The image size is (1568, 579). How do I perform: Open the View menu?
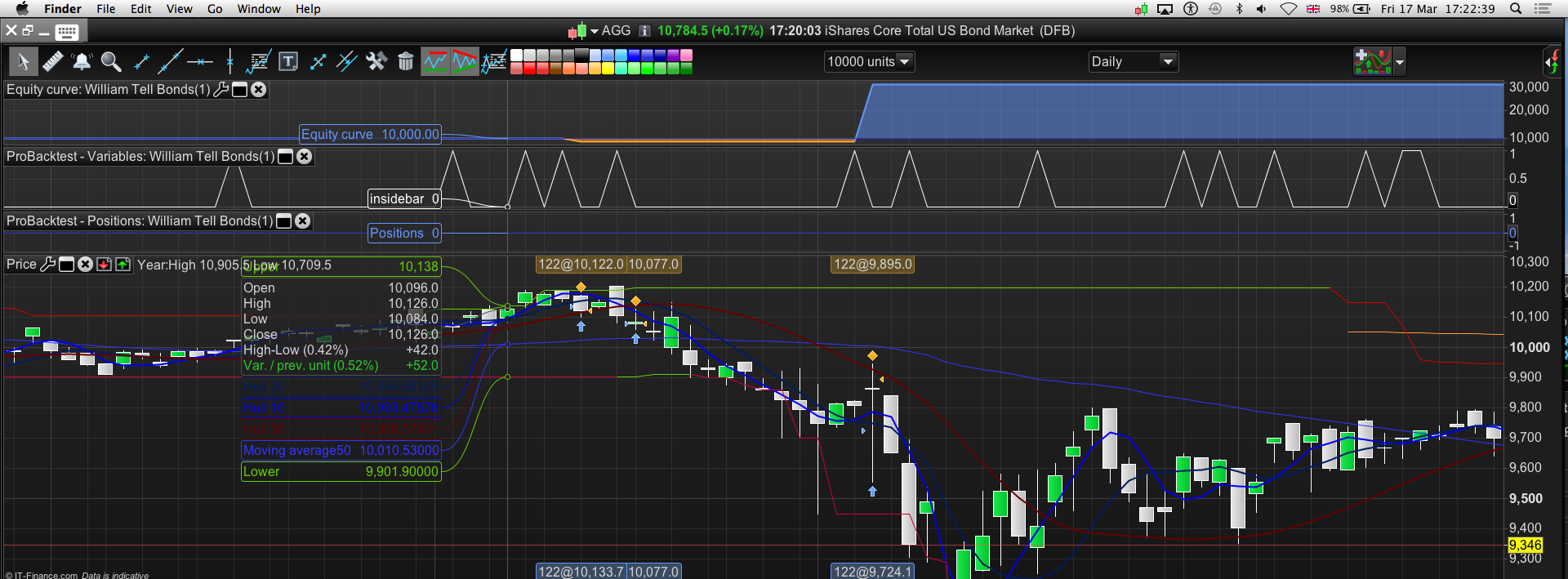tap(180, 9)
